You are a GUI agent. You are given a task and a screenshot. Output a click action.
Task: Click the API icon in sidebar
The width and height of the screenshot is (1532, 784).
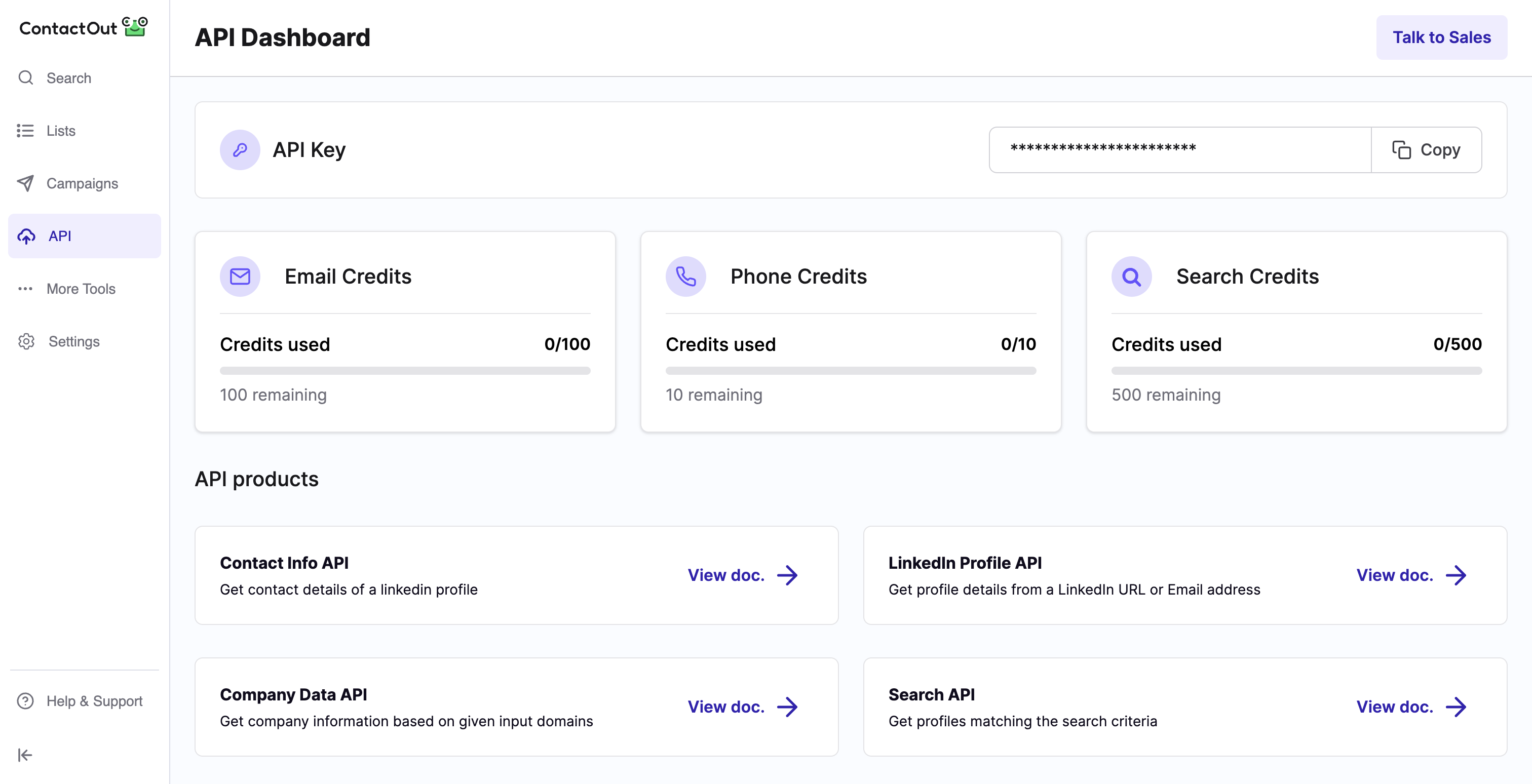point(26,235)
